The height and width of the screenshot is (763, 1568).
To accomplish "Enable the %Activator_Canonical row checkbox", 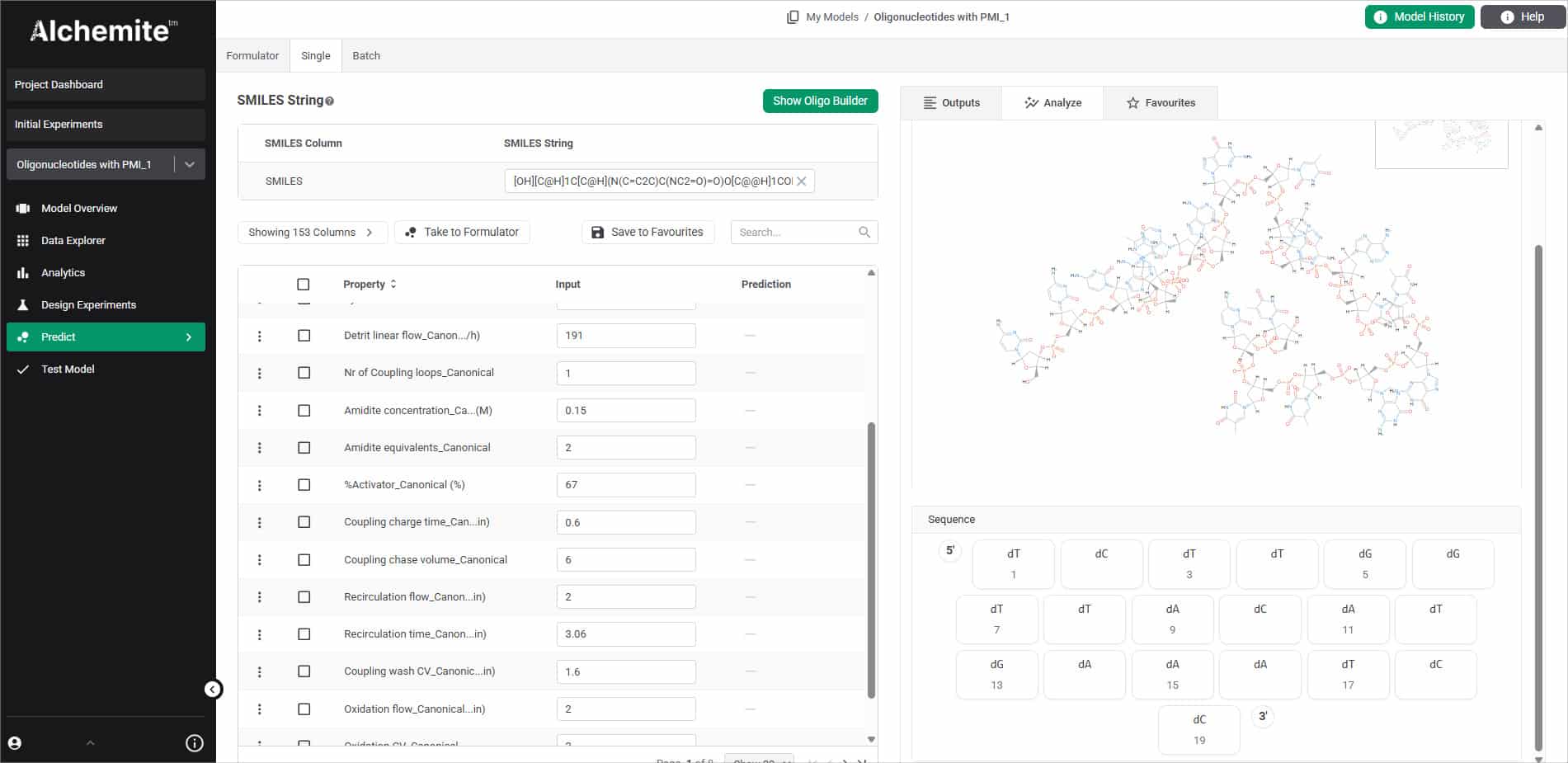I will (304, 485).
